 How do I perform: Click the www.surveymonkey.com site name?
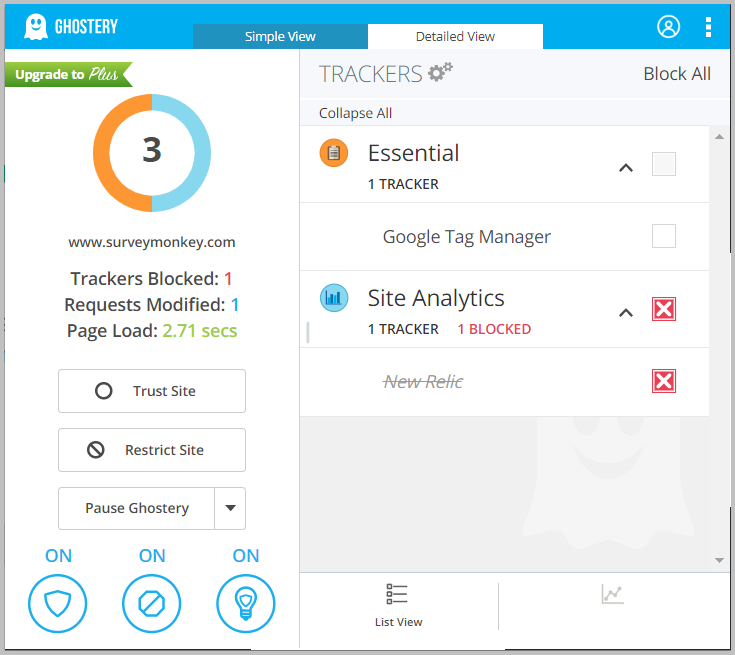point(152,242)
